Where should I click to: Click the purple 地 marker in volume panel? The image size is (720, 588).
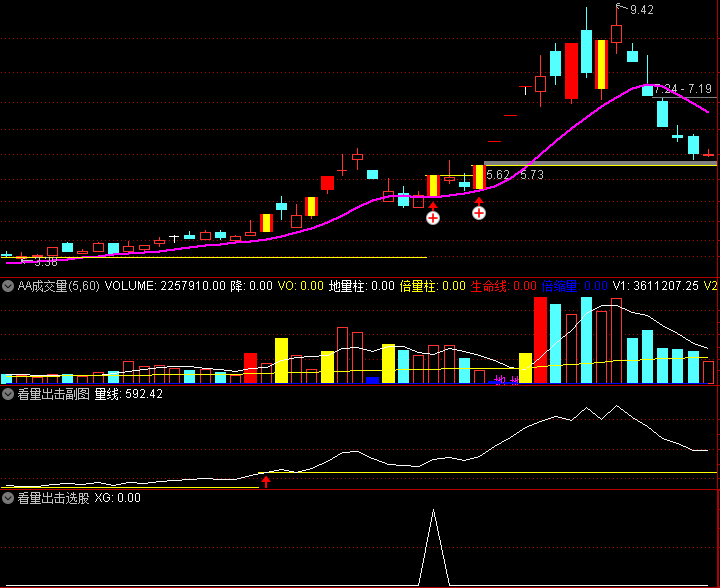click(x=501, y=380)
